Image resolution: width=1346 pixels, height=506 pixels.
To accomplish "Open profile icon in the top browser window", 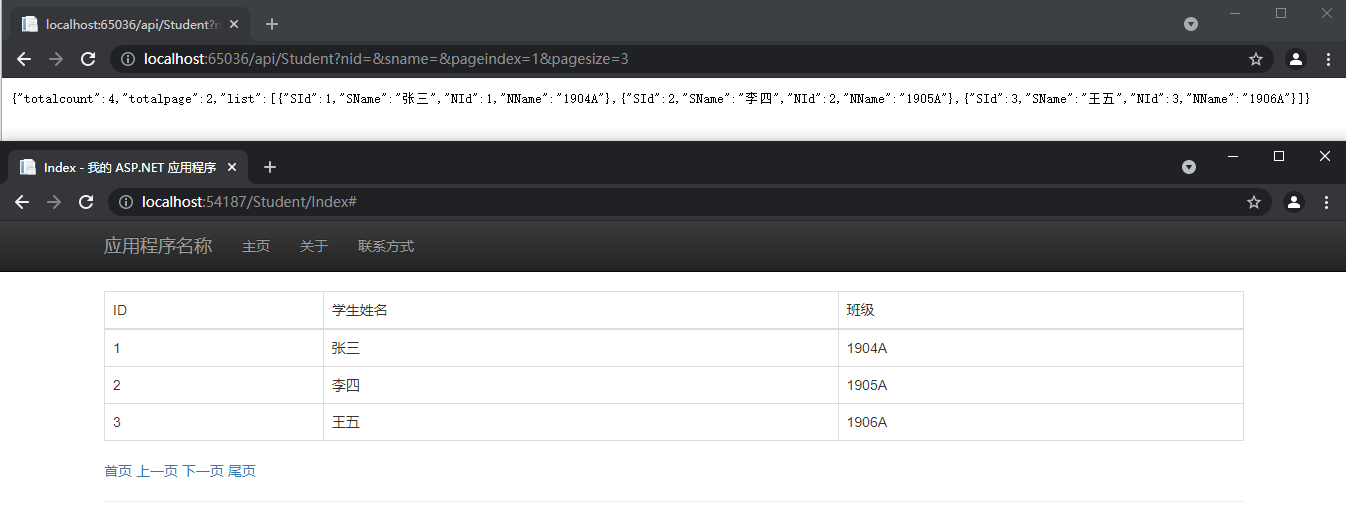I will [1296, 59].
